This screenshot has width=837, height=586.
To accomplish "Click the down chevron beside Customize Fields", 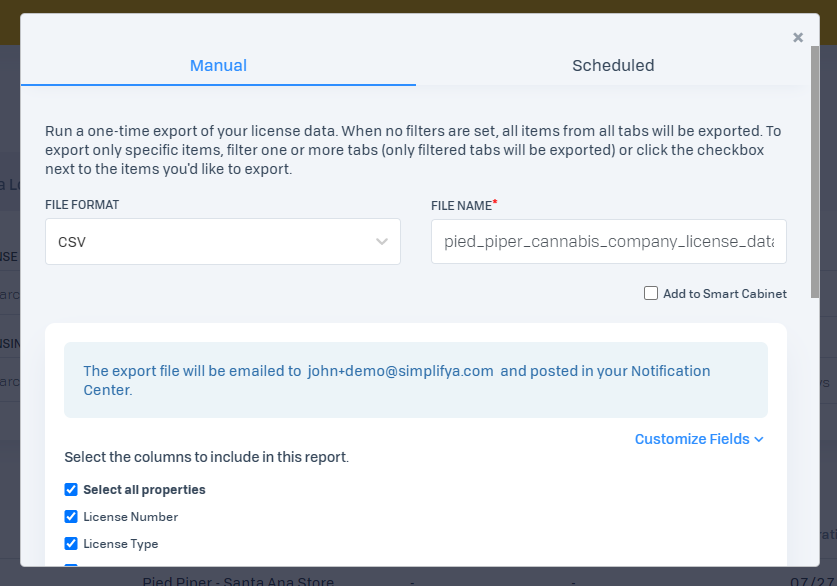I will click(x=759, y=439).
